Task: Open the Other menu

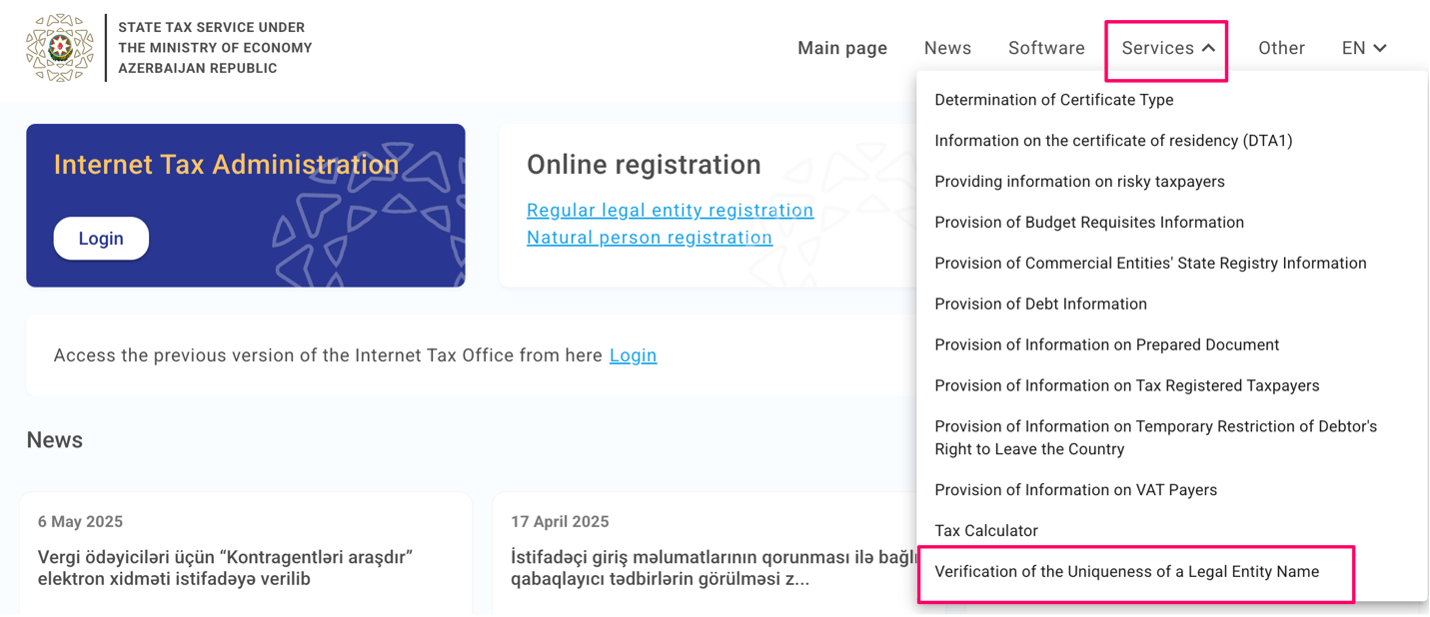Action: 1281,48
